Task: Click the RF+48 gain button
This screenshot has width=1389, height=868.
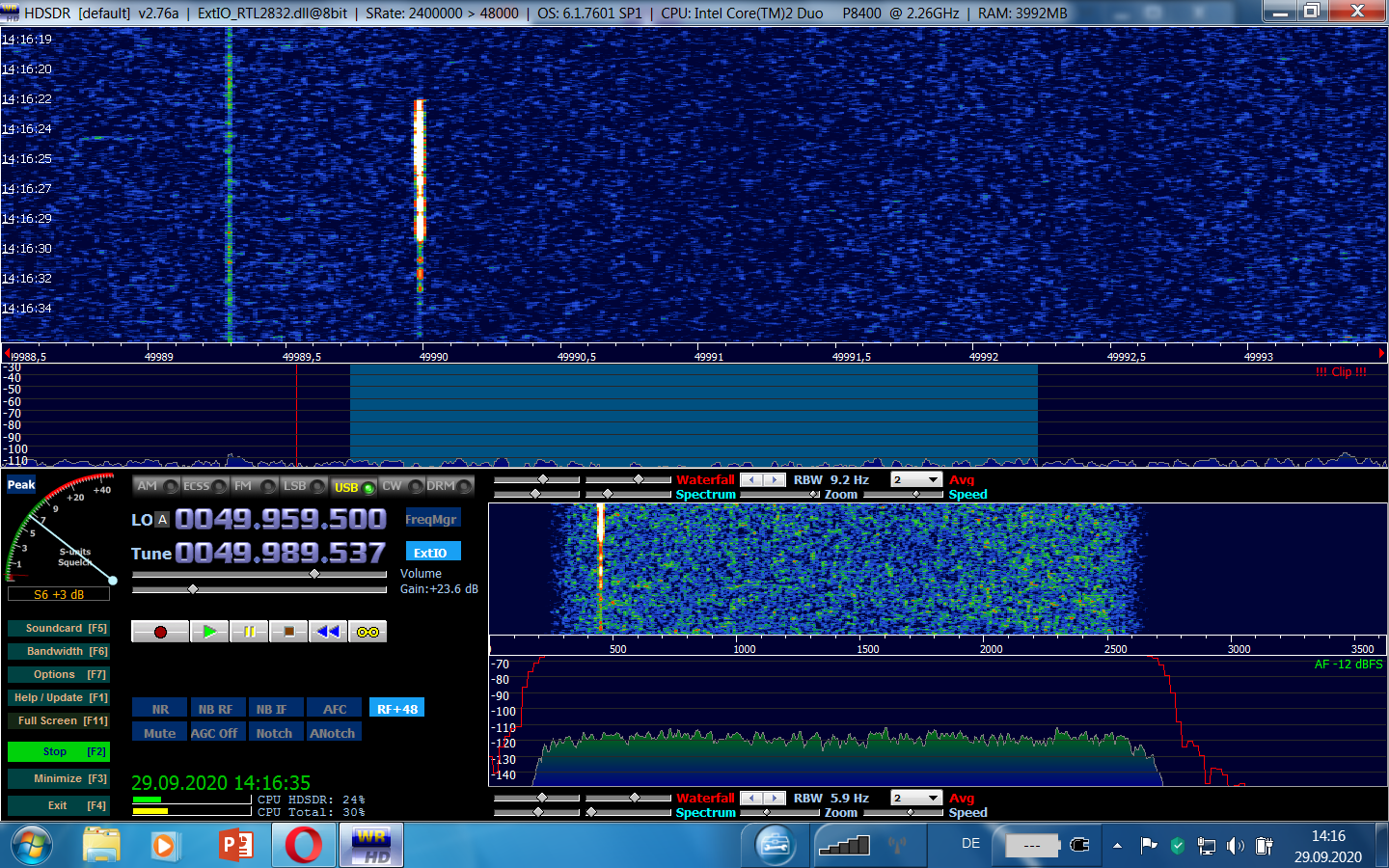Action: (x=396, y=709)
